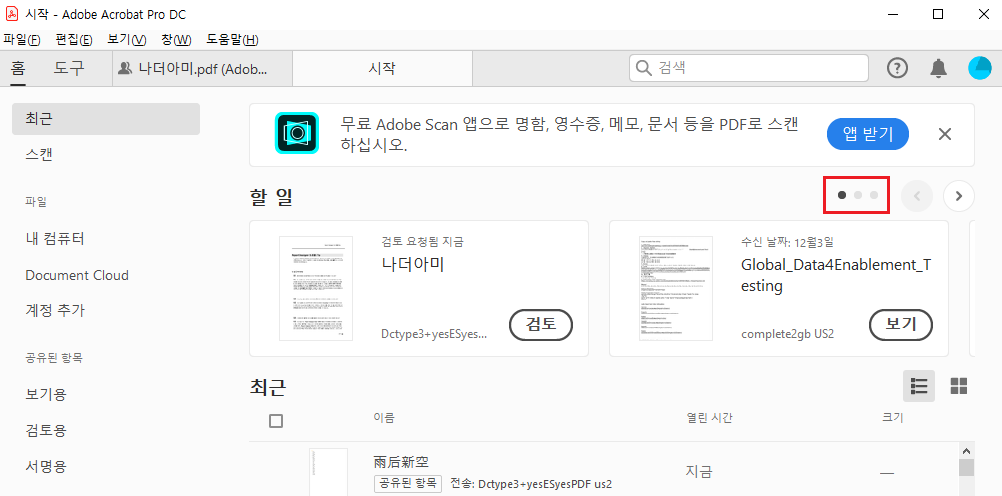Viewport: 1002px width, 496px height.
Task: Open shared 검토용 items
Action: (x=45, y=430)
